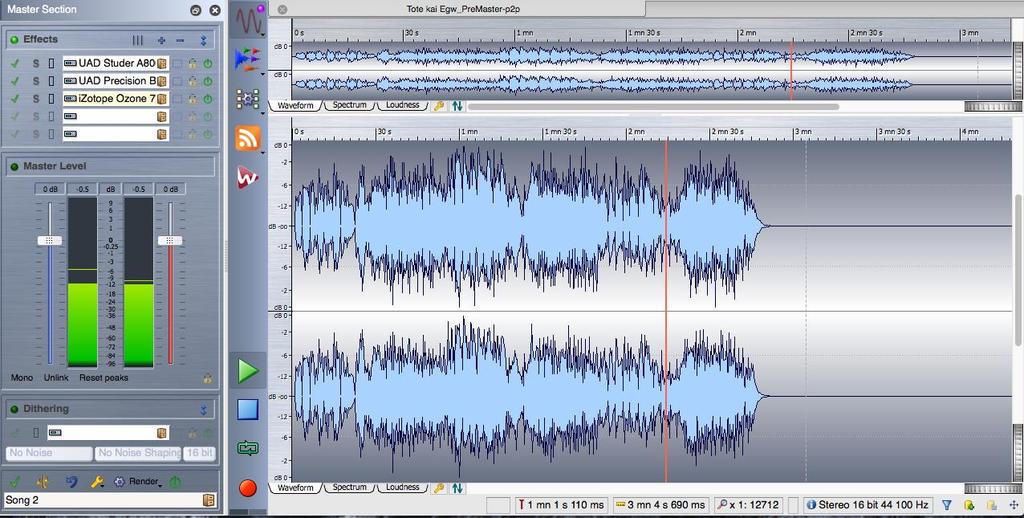This screenshot has width=1024, height=518.
Task: Open the yellow wrench settings in Render row
Action: click(97, 482)
